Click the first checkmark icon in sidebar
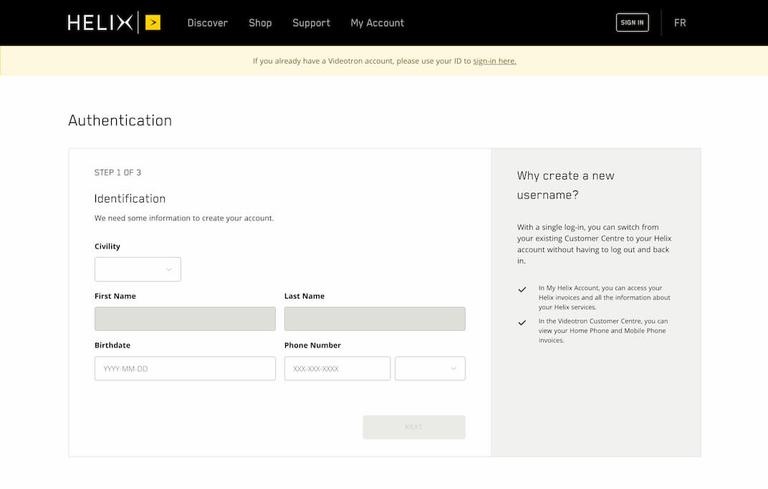 (x=522, y=289)
